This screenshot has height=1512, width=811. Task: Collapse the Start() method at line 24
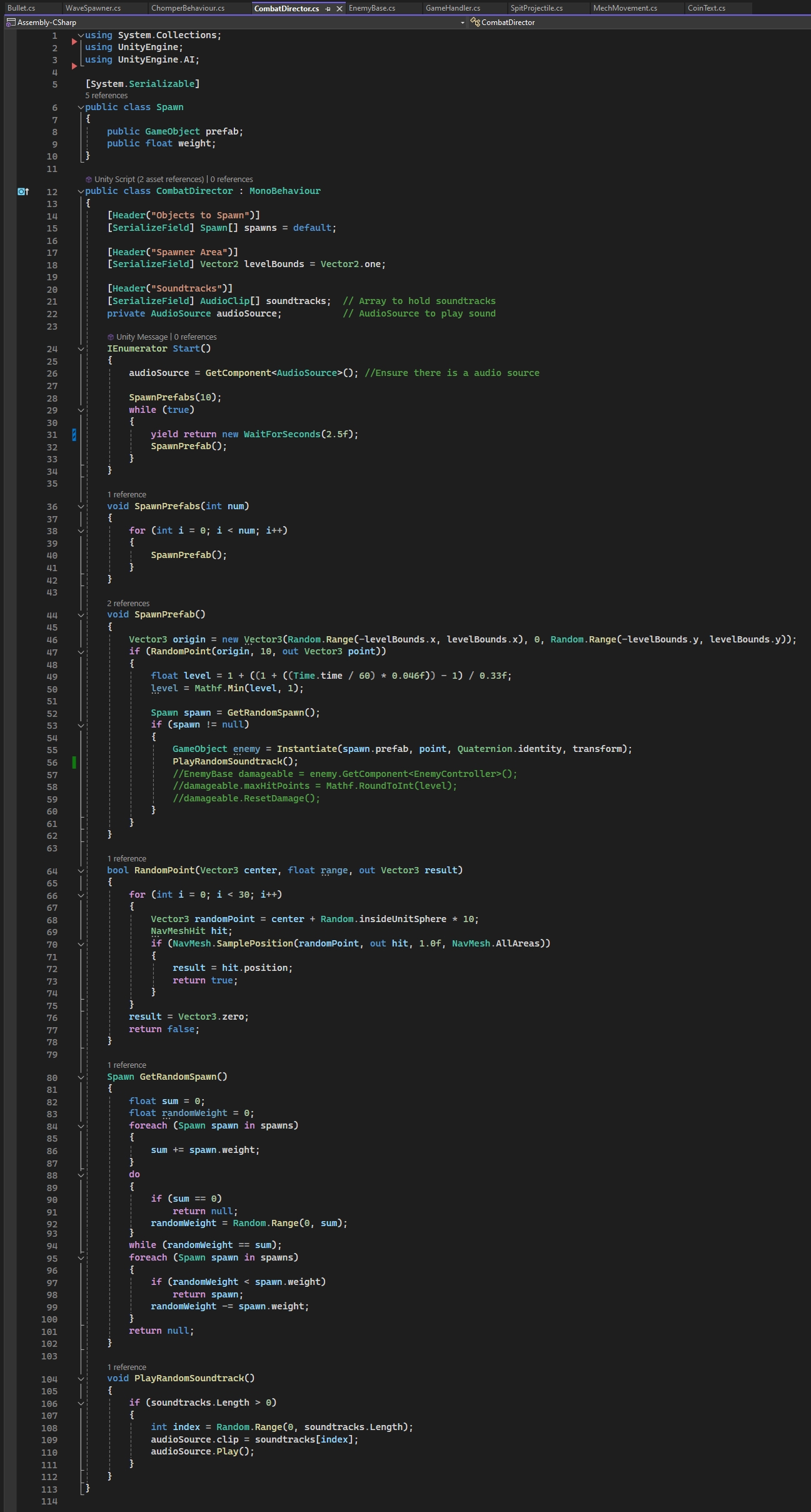click(x=81, y=349)
